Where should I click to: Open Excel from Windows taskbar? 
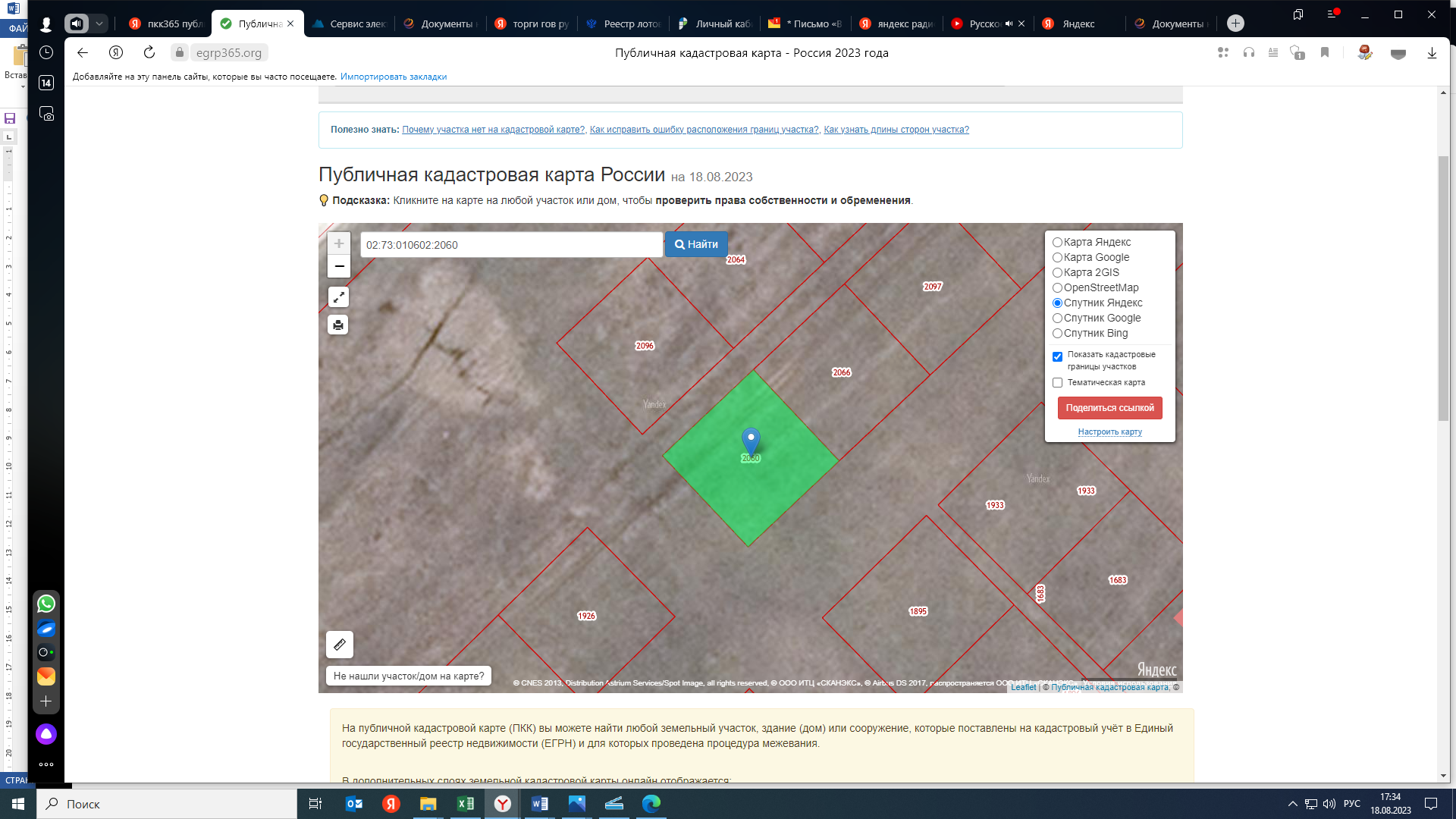465,804
